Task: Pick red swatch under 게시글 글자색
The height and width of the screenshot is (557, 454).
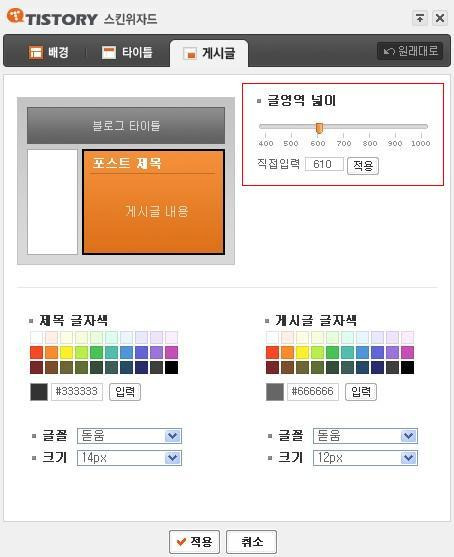Action: (x=272, y=352)
